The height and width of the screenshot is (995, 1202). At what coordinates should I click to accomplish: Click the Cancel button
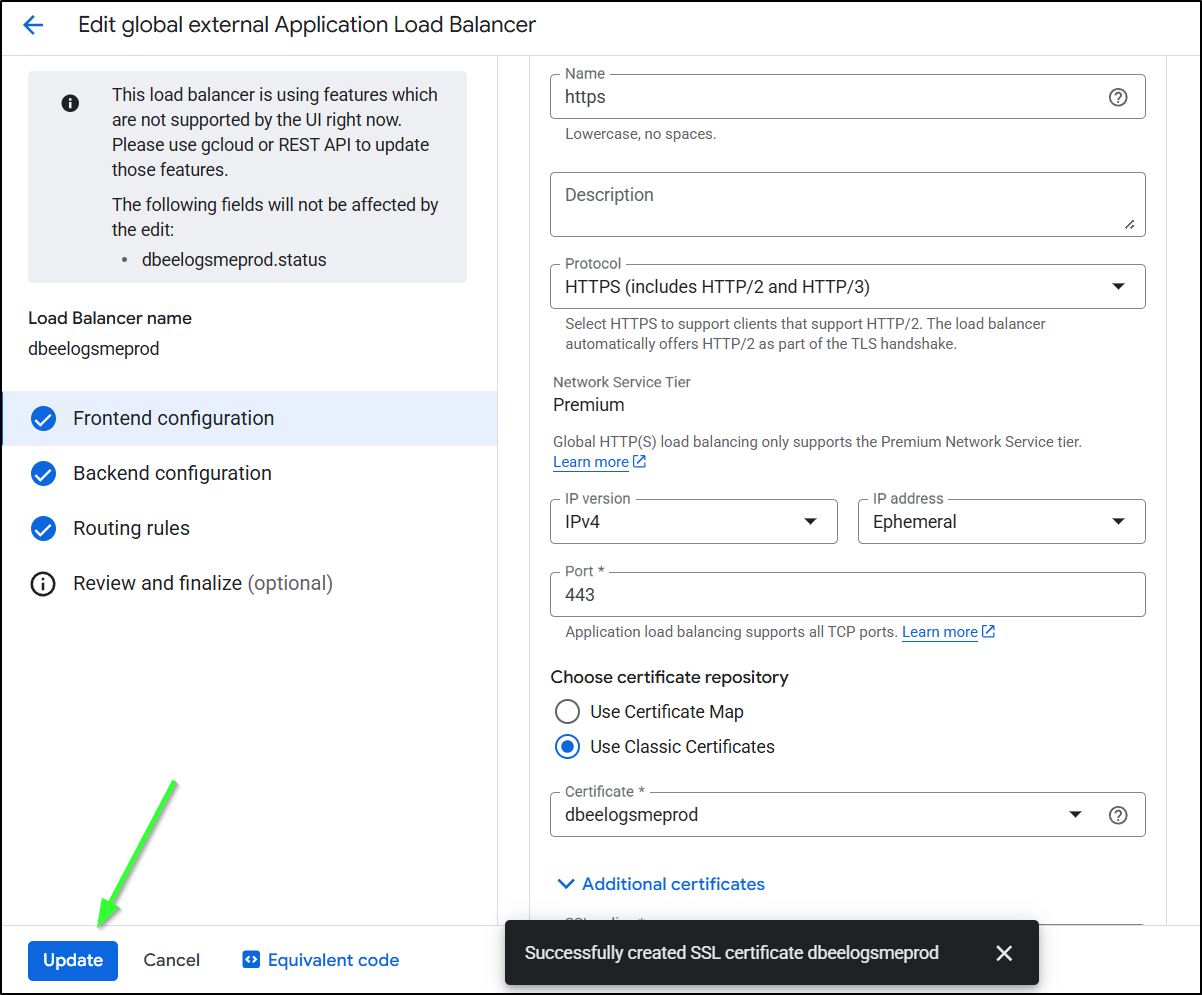171,960
